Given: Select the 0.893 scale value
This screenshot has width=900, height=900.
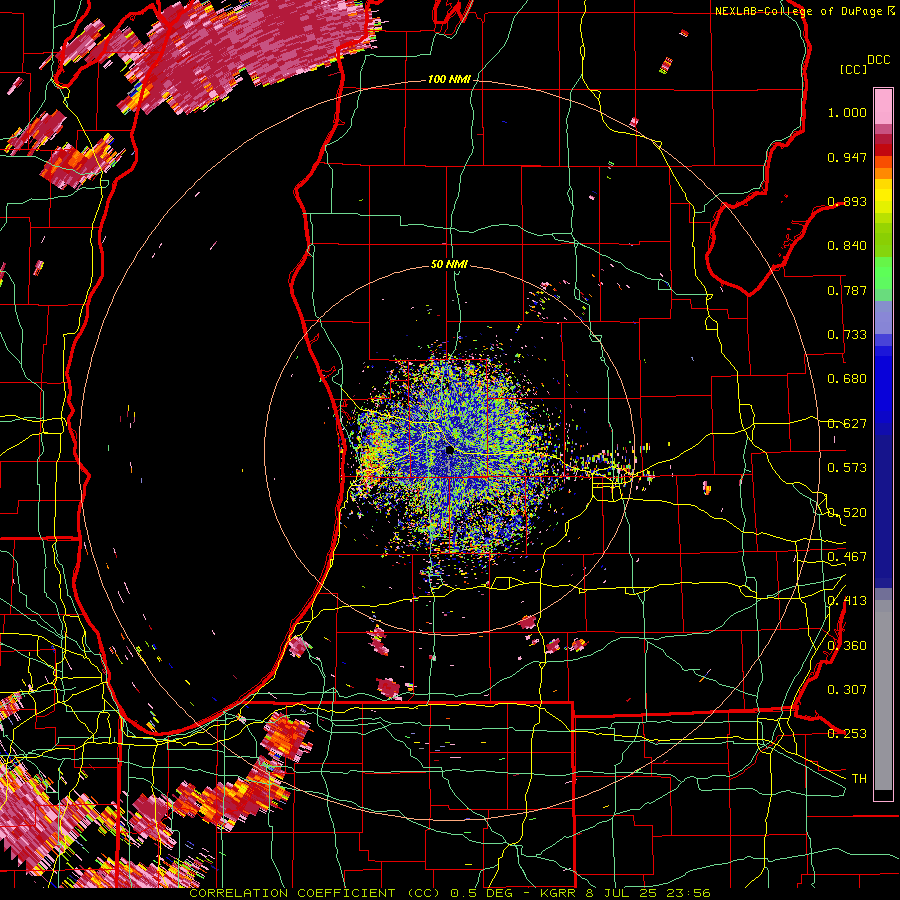Looking at the screenshot, I should 847,201.
